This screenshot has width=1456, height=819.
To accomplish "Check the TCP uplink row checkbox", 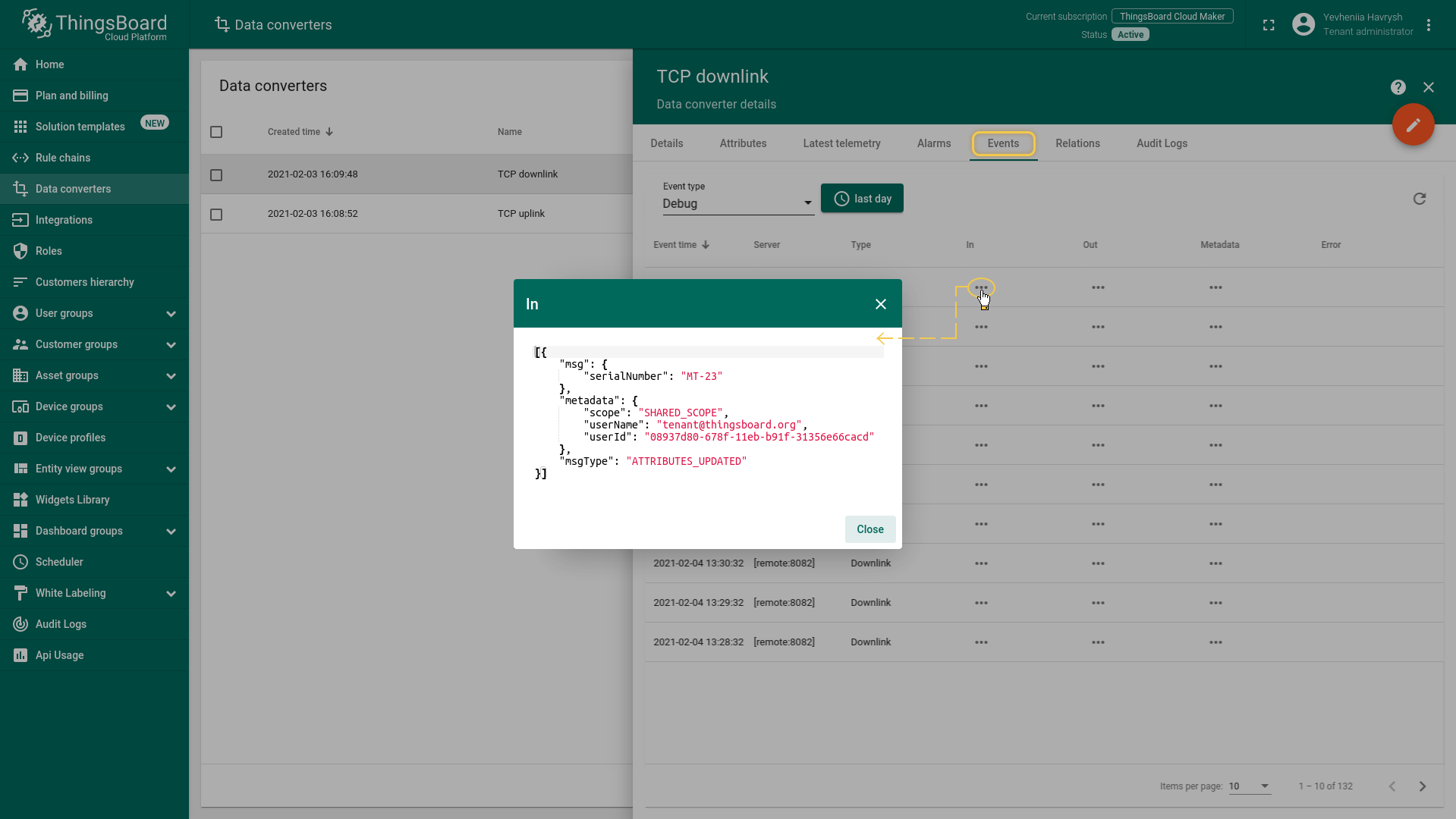I will pos(216,215).
